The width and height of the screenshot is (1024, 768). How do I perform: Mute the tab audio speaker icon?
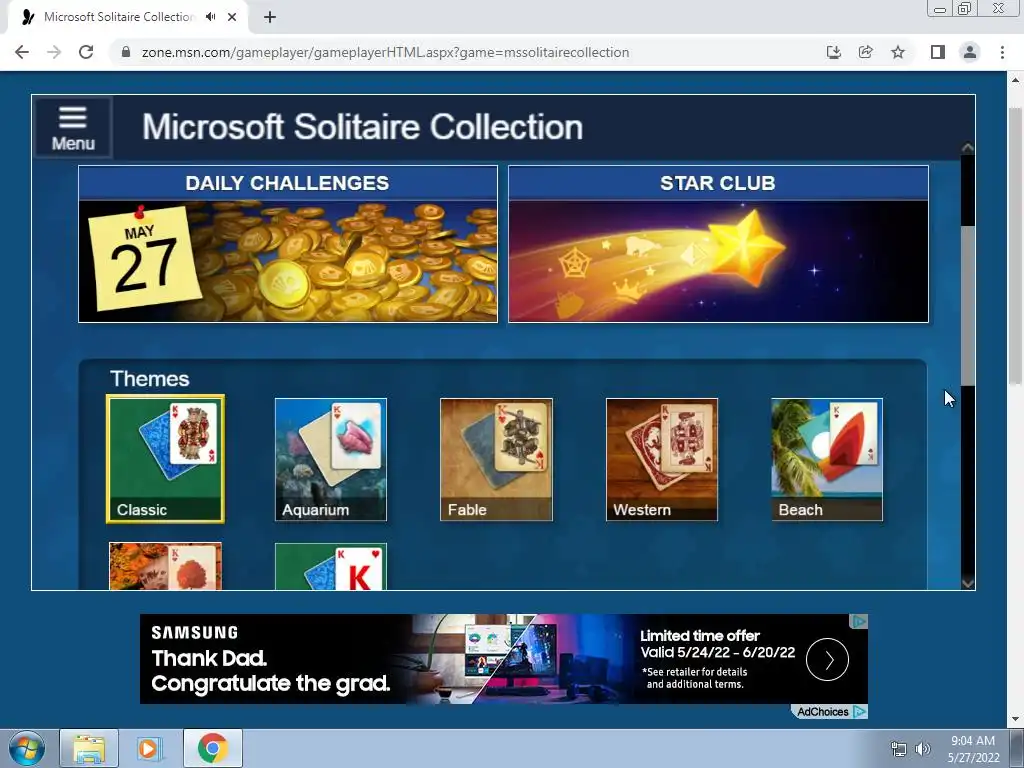click(210, 17)
